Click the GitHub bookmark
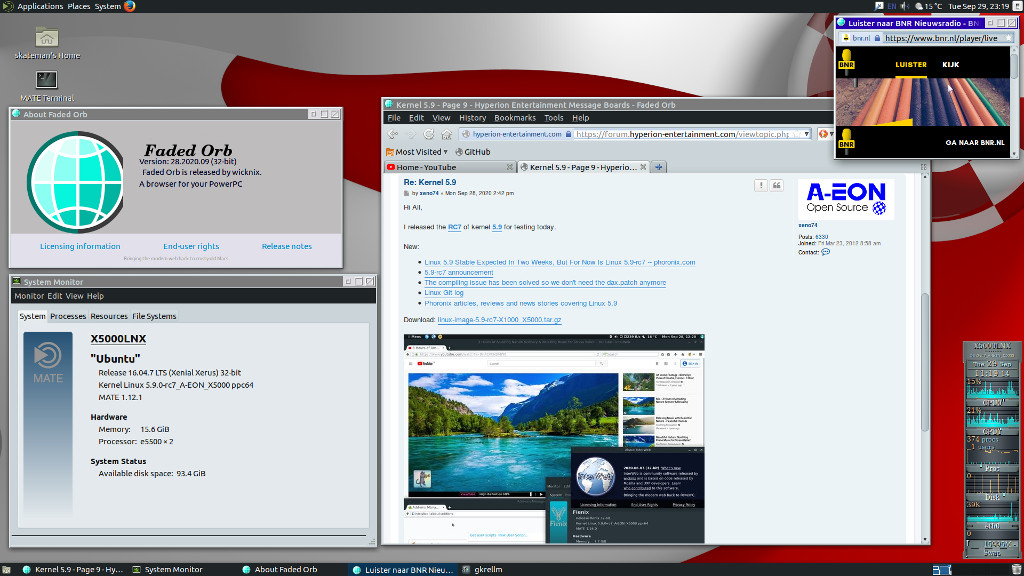Image resolution: width=1024 pixels, height=576 pixels. [473, 152]
